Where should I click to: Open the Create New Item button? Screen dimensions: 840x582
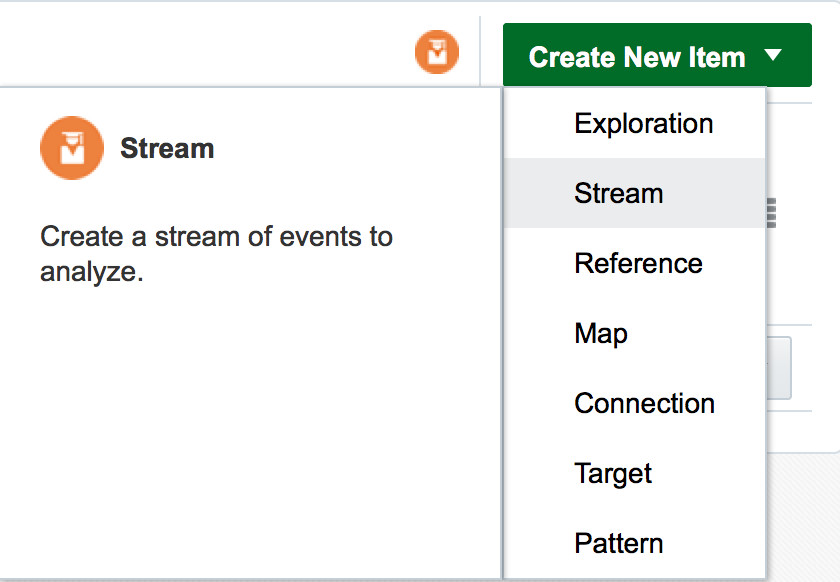(x=657, y=55)
